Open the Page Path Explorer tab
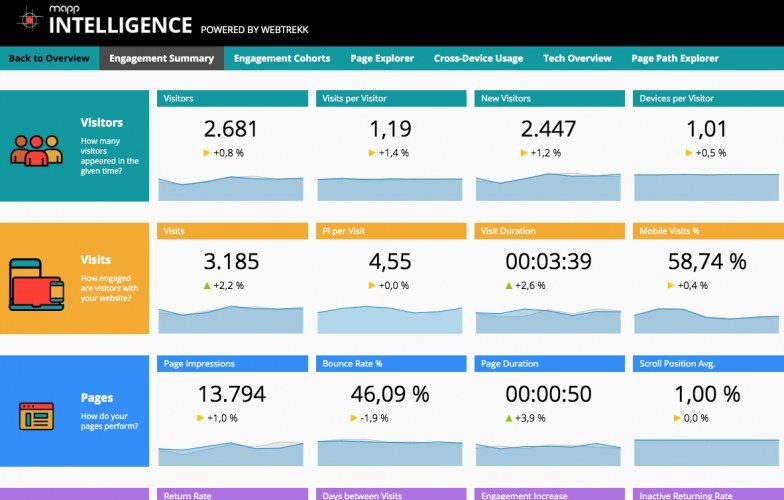 (x=675, y=58)
